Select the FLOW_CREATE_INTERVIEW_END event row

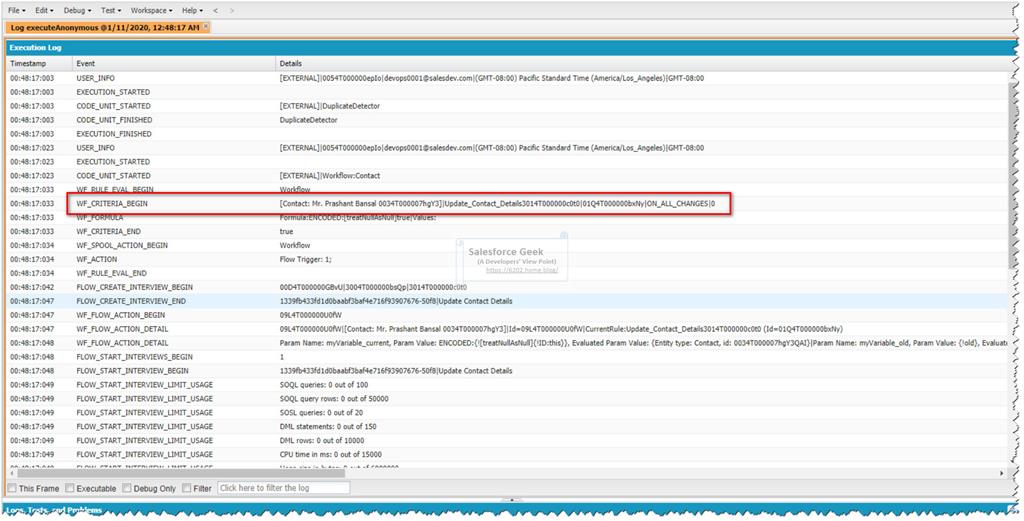[x=507, y=301]
